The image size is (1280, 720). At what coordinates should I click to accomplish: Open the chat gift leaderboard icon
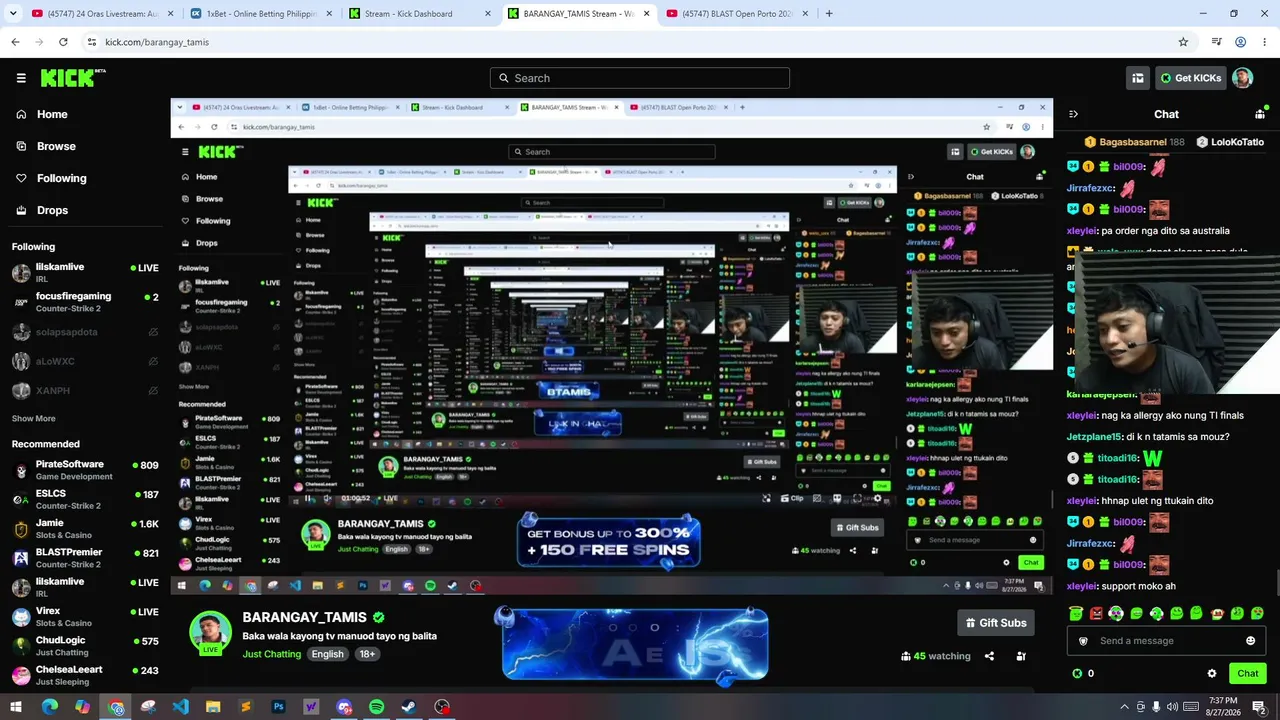pos(1260,114)
